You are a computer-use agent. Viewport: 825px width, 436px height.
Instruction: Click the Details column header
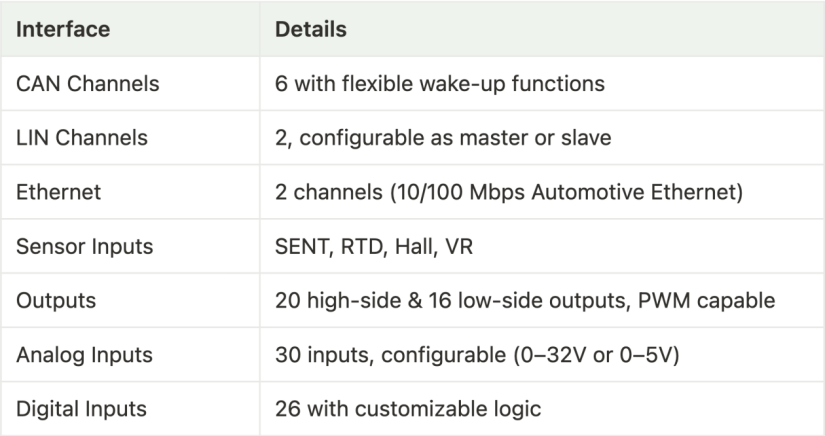[x=310, y=29]
